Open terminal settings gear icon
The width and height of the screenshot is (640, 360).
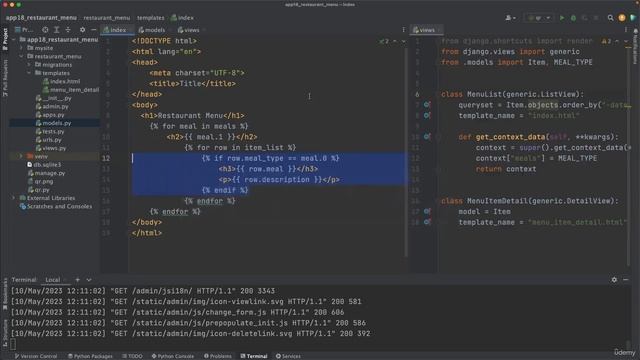point(614,280)
